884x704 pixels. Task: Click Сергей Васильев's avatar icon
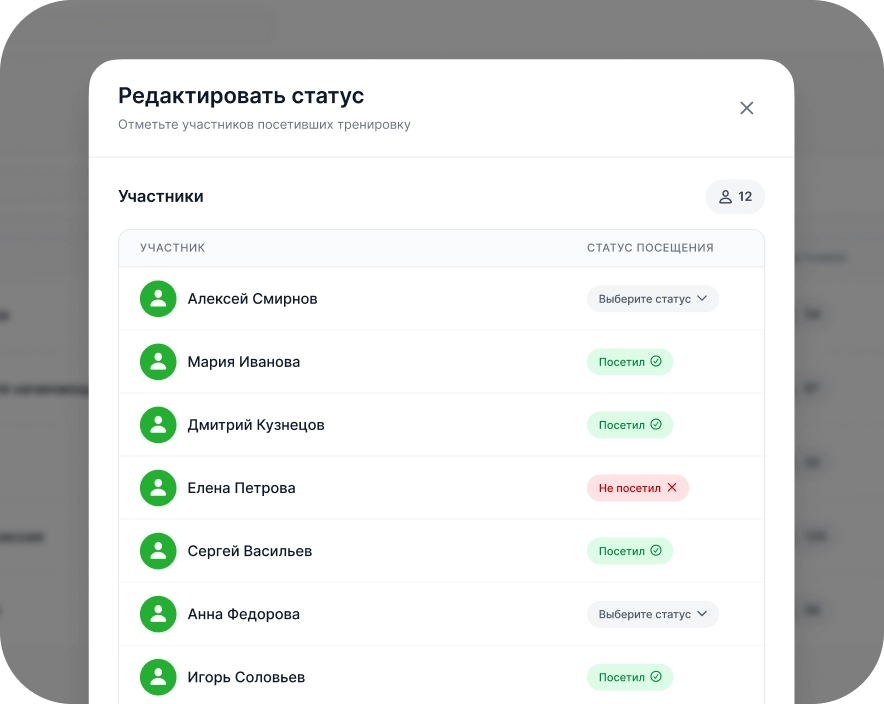[x=158, y=551]
